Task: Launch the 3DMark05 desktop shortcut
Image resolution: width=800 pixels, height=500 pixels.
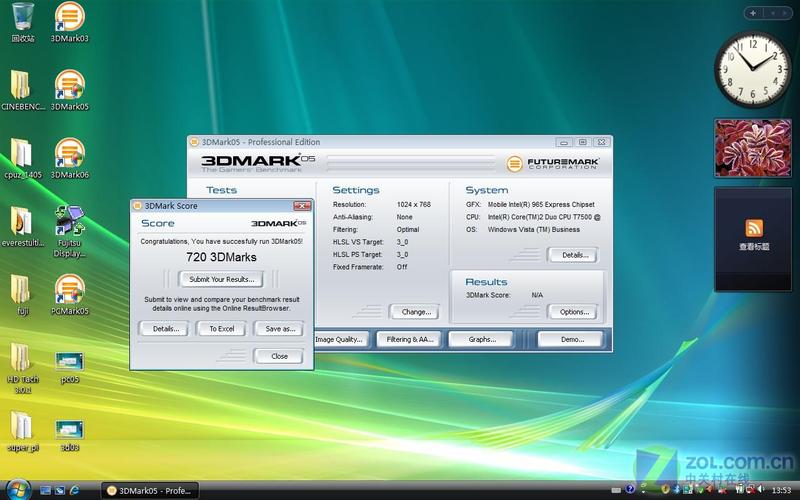Action: [69, 91]
